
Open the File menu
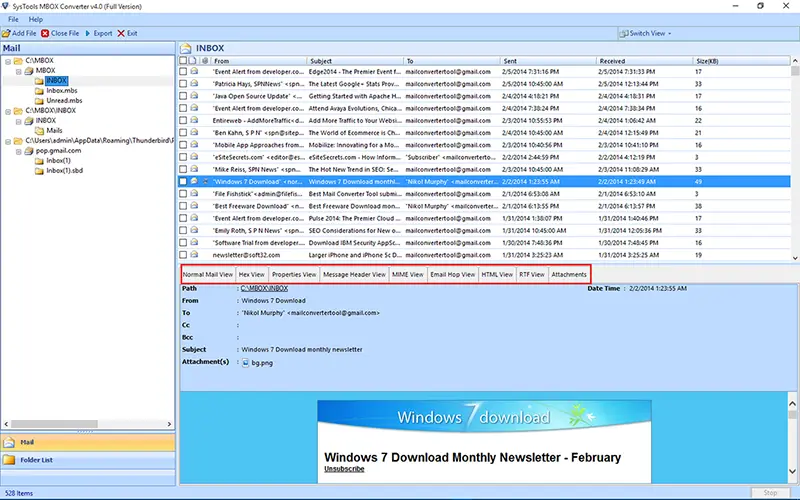13,19
